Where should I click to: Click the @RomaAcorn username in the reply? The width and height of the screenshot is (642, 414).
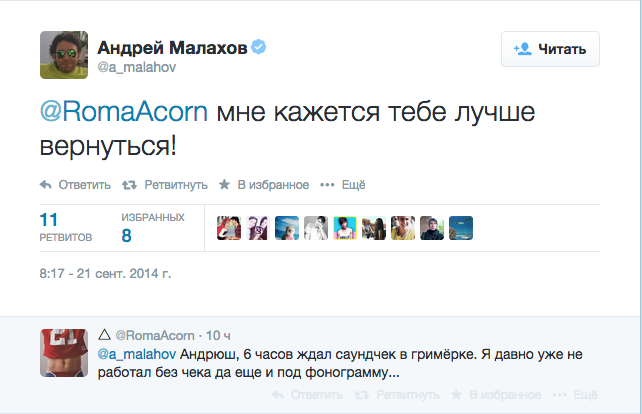point(155,335)
